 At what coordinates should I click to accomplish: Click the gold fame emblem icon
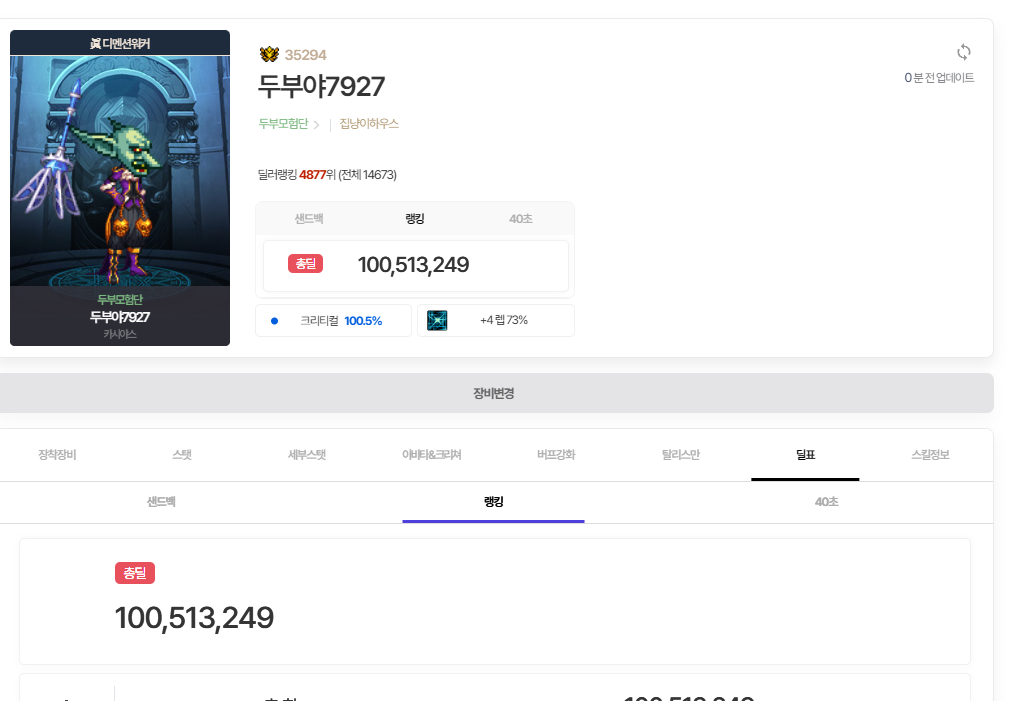pos(269,54)
